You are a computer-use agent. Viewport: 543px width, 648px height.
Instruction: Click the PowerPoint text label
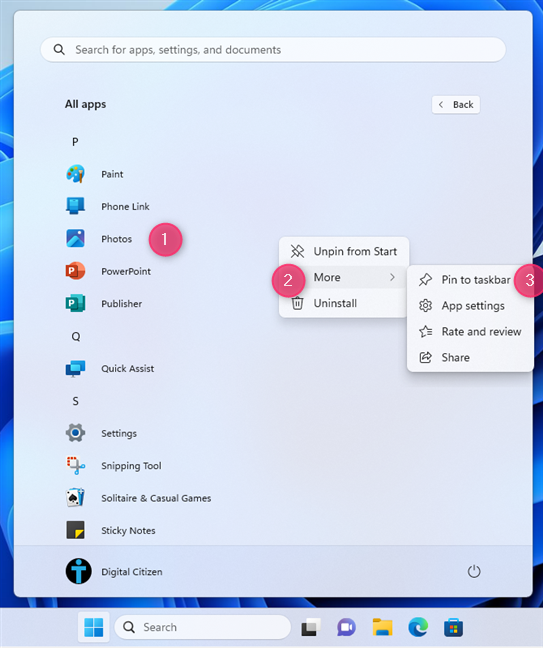[126, 271]
